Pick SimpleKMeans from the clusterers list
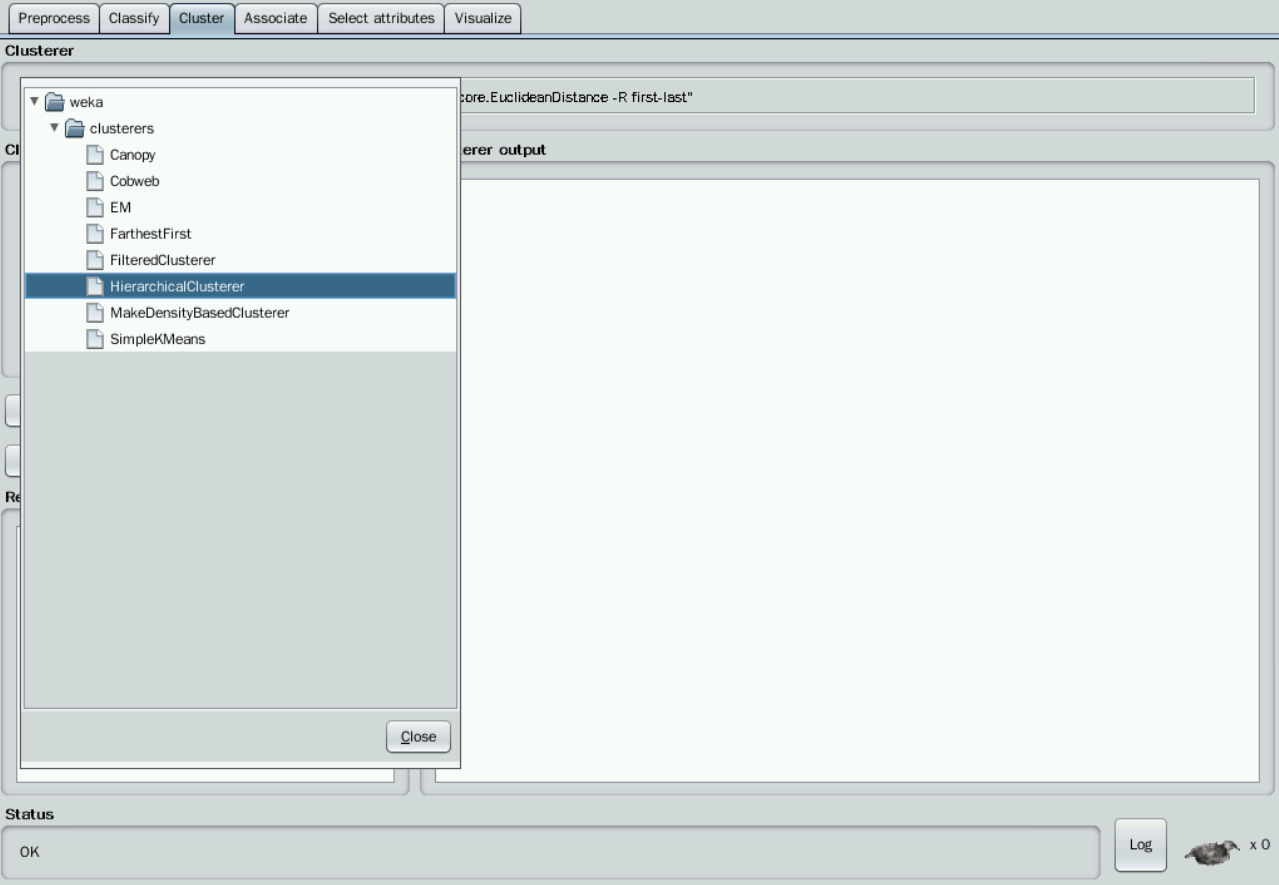 click(x=157, y=339)
